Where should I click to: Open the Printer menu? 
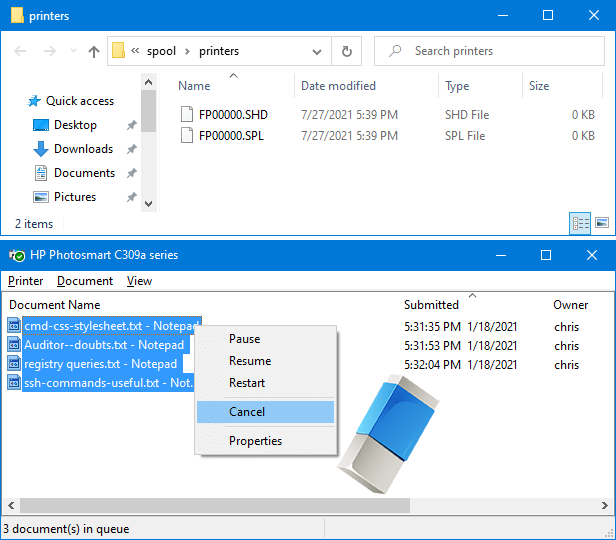pyautogui.click(x=26, y=281)
